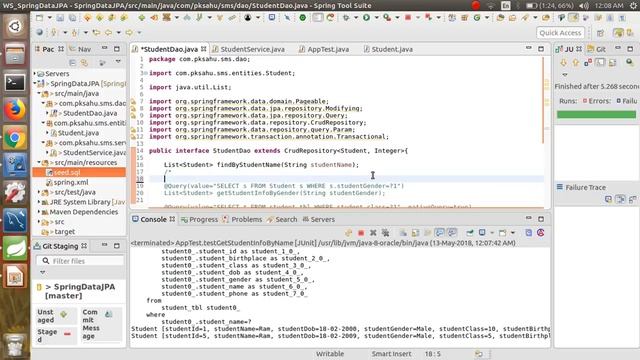Toggle Word Wrap in Console toolbar
640x360 pixels.
(427, 233)
